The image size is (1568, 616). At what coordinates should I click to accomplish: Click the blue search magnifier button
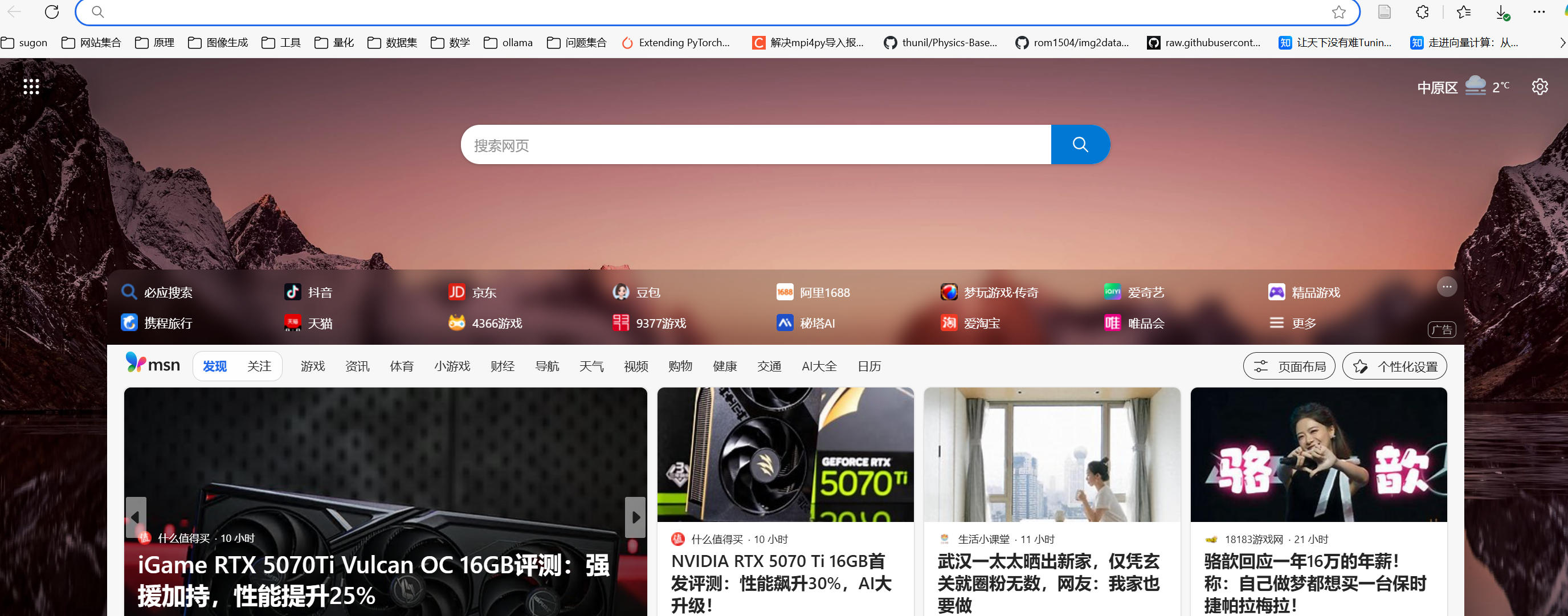click(x=1080, y=145)
